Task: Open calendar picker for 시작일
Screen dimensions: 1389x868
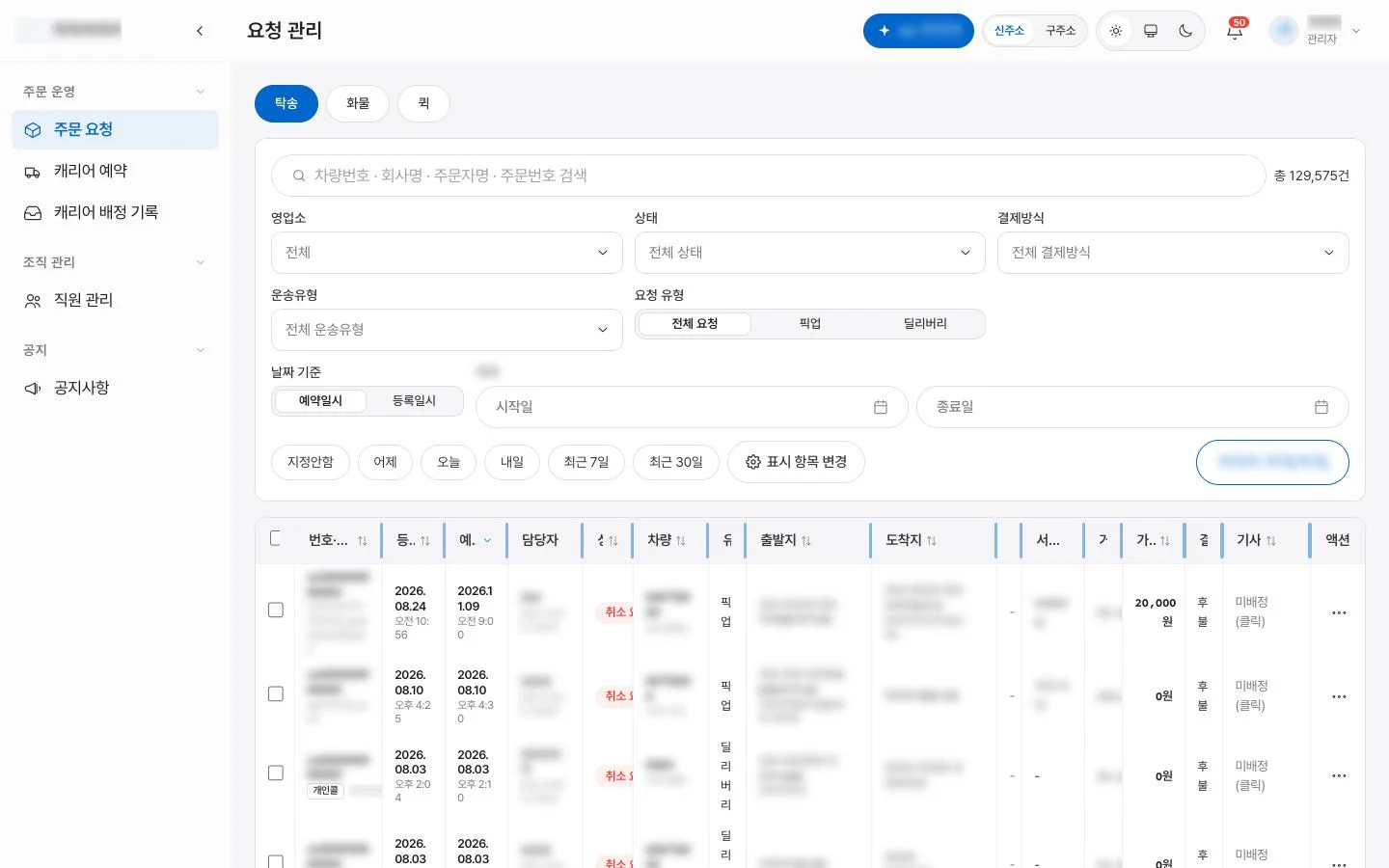Action: coord(881,407)
